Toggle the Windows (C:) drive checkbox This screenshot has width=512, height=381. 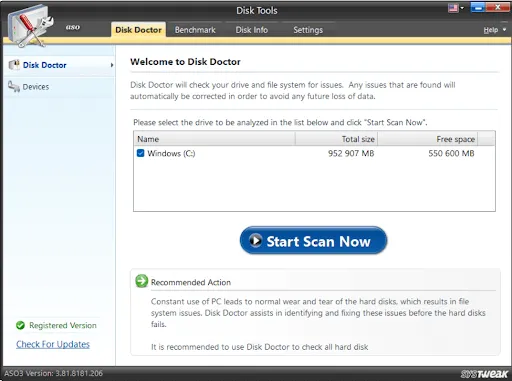140,153
